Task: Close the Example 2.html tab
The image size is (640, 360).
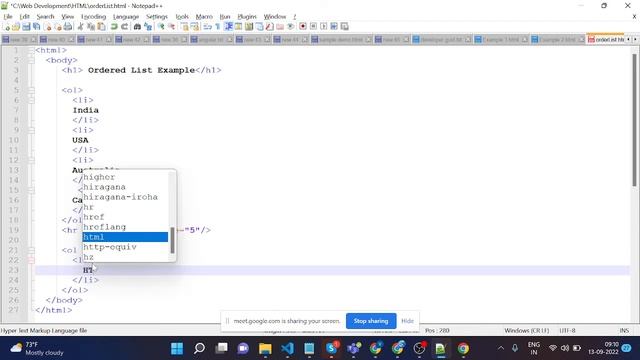Action: click(581, 40)
